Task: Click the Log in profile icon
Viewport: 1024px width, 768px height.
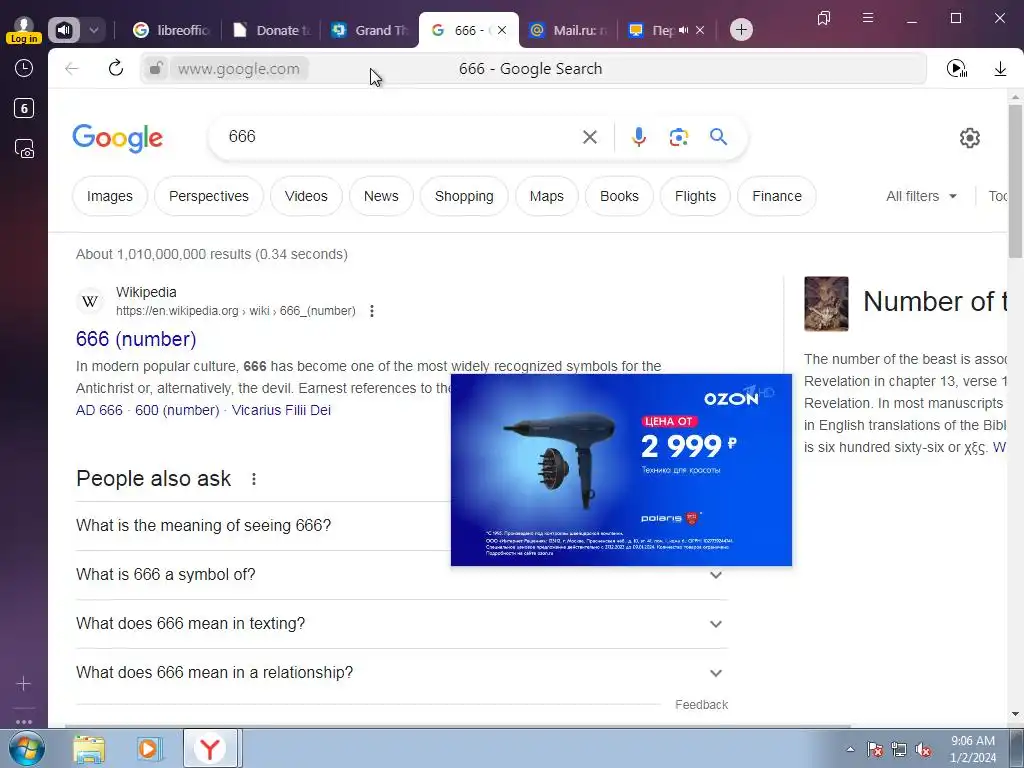Action: (24, 30)
